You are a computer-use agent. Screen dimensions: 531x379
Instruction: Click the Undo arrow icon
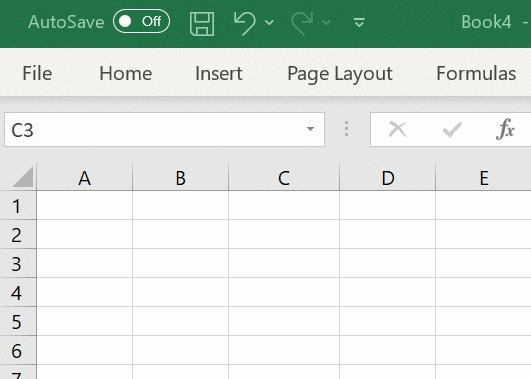244,23
